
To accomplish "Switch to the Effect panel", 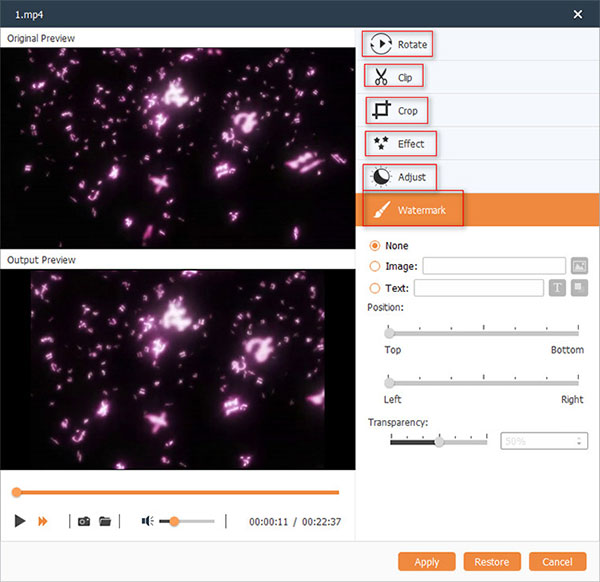I will (x=399, y=144).
